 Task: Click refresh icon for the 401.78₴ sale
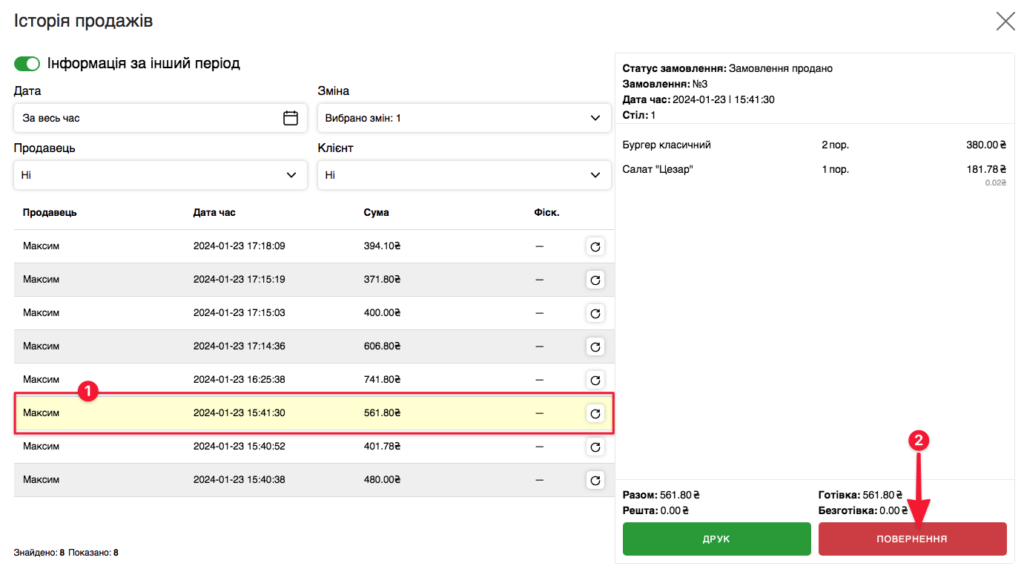click(x=595, y=446)
